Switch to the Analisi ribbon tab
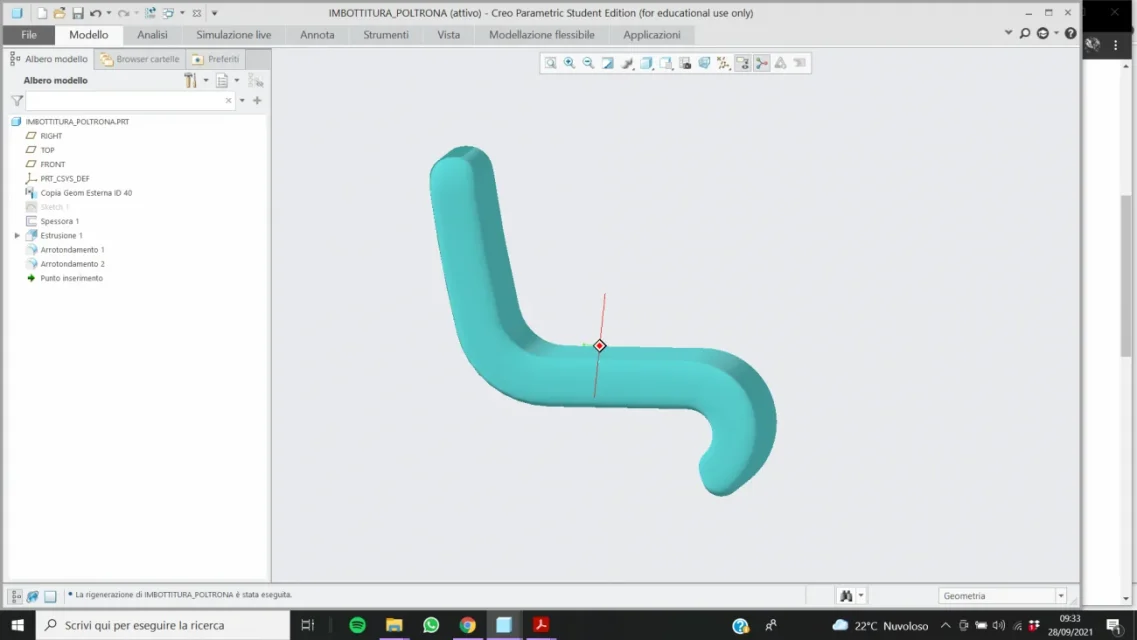1137x640 pixels. tap(152, 35)
